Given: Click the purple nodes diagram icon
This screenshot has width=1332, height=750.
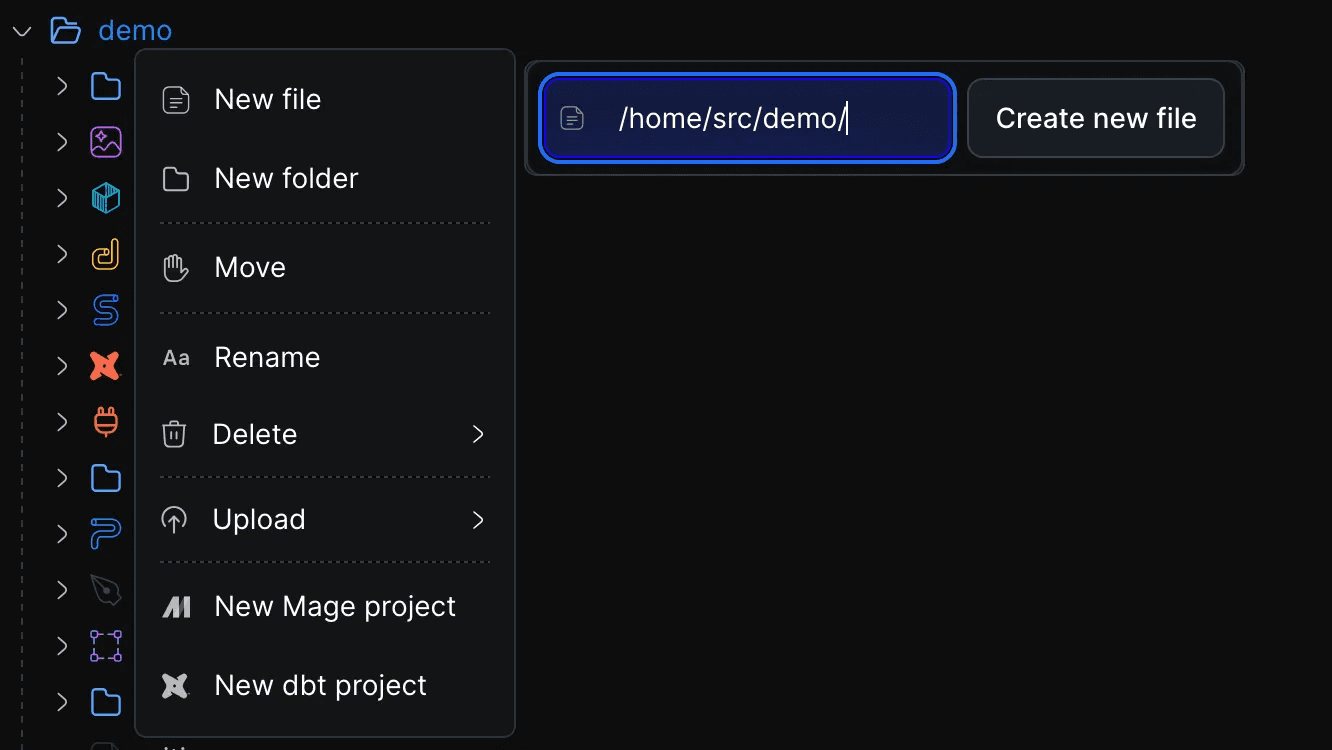Looking at the screenshot, I should (106, 646).
